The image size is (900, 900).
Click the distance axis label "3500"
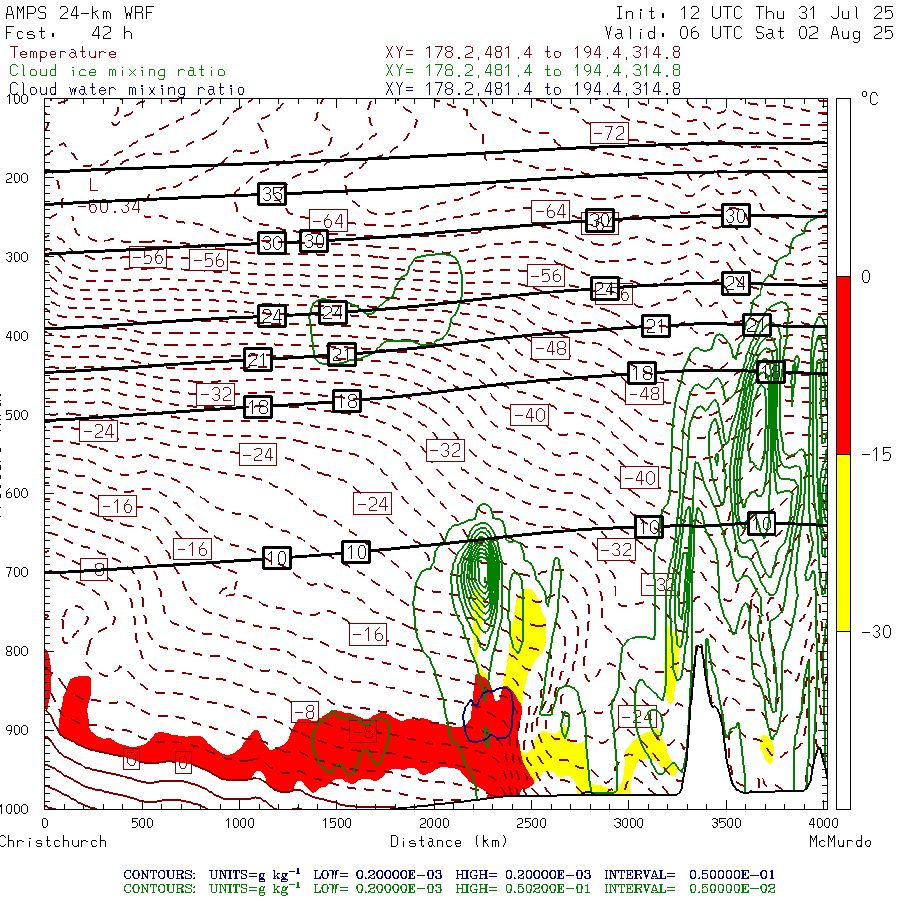tap(727, 823)
